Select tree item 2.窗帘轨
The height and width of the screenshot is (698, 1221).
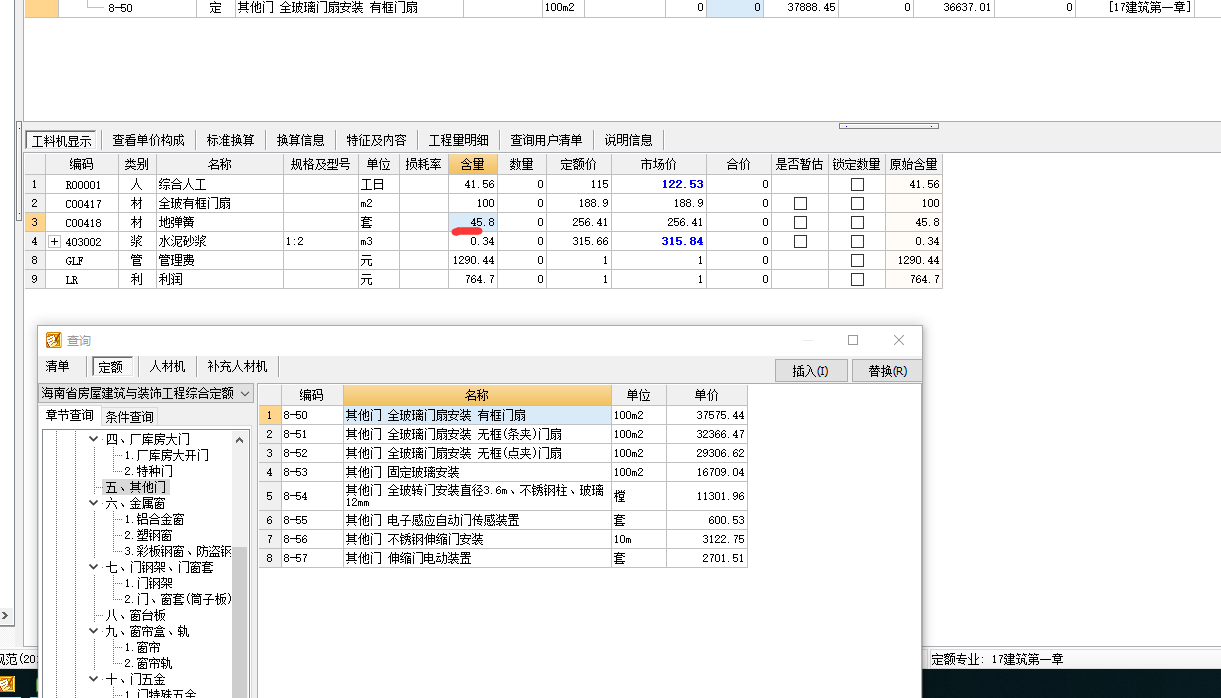pyautogui.click(x=148, y=663)
